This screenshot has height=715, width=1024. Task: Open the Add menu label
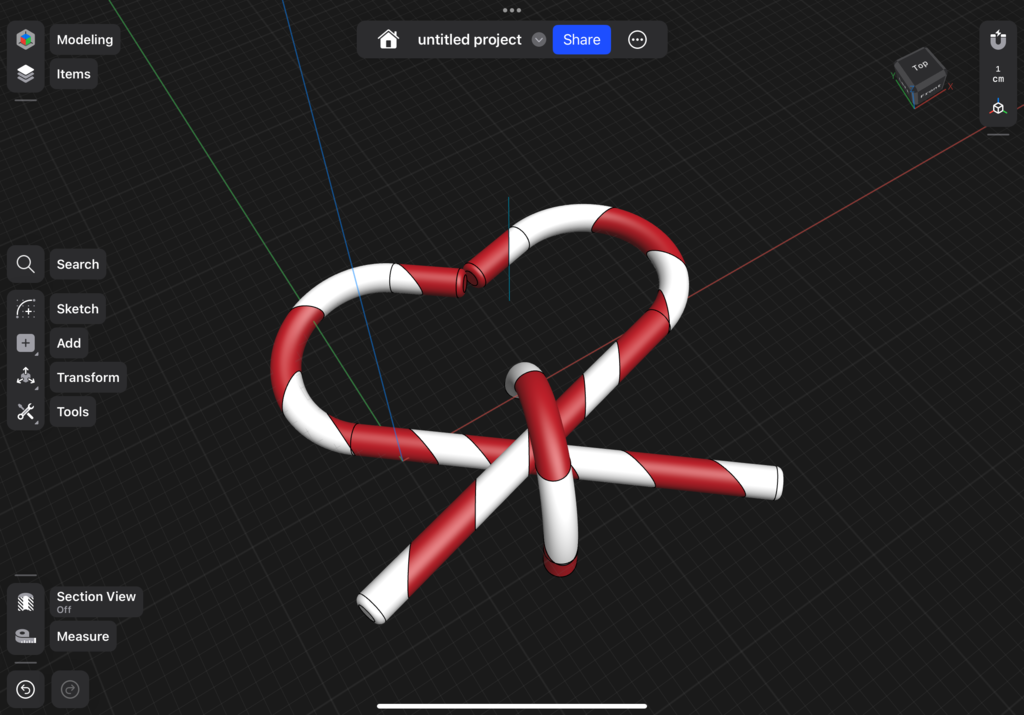69,343
